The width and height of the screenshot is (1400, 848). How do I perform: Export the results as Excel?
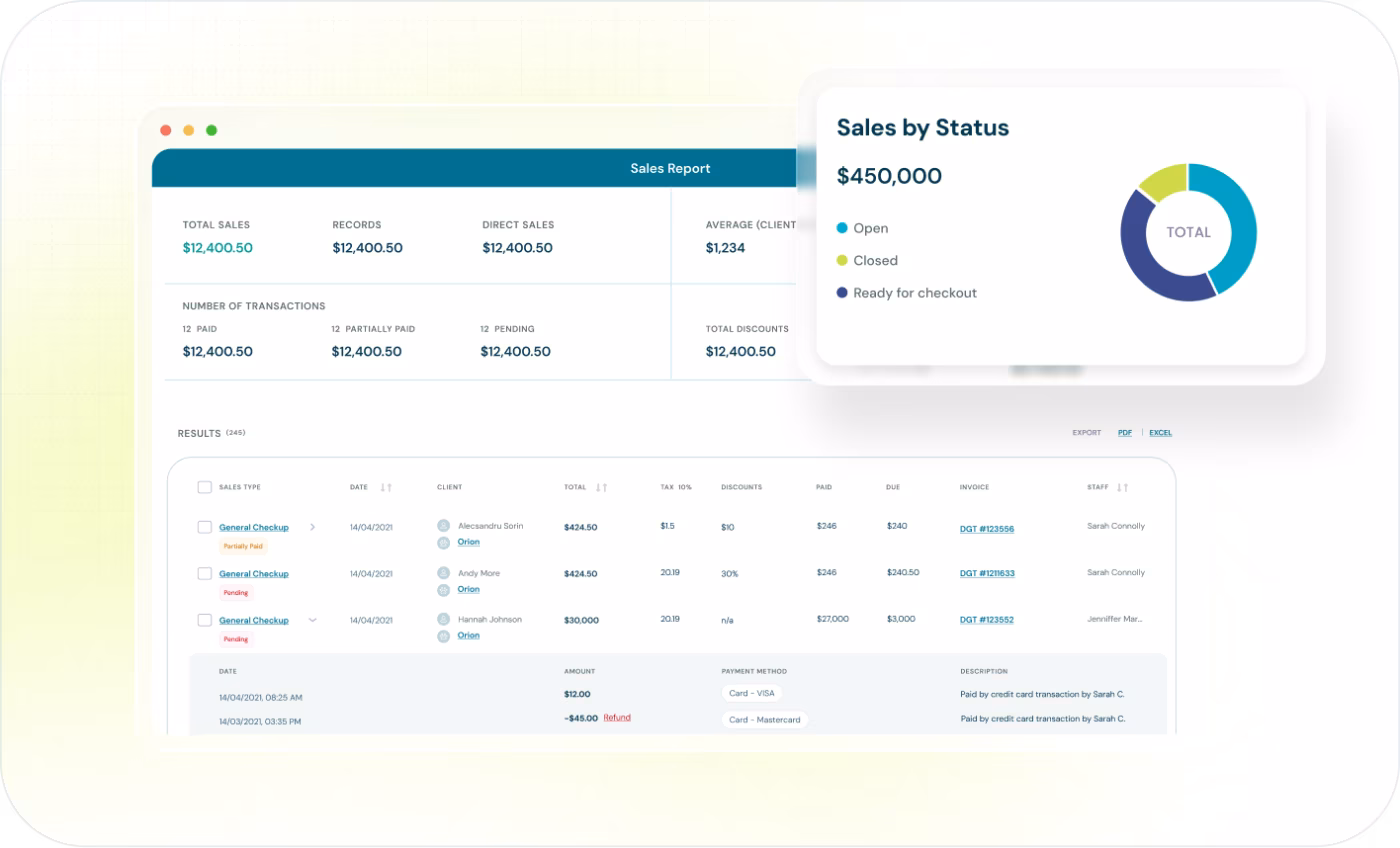pos(1160,433)
